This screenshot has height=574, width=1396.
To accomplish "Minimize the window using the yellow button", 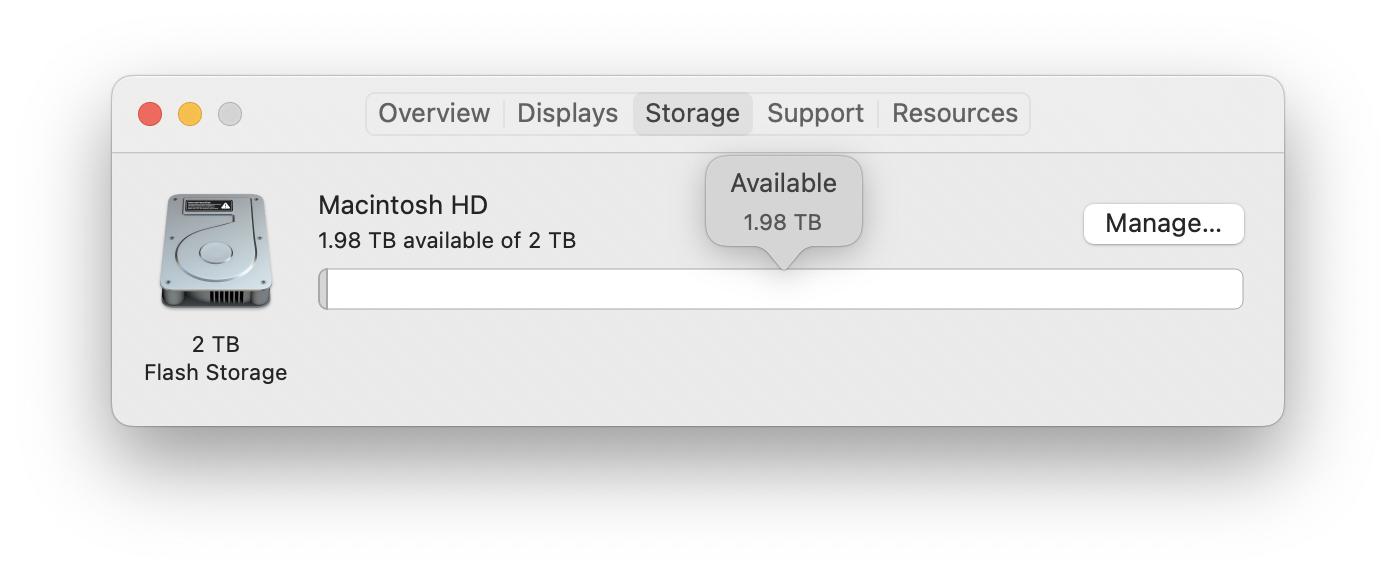I will coord(190,114).
